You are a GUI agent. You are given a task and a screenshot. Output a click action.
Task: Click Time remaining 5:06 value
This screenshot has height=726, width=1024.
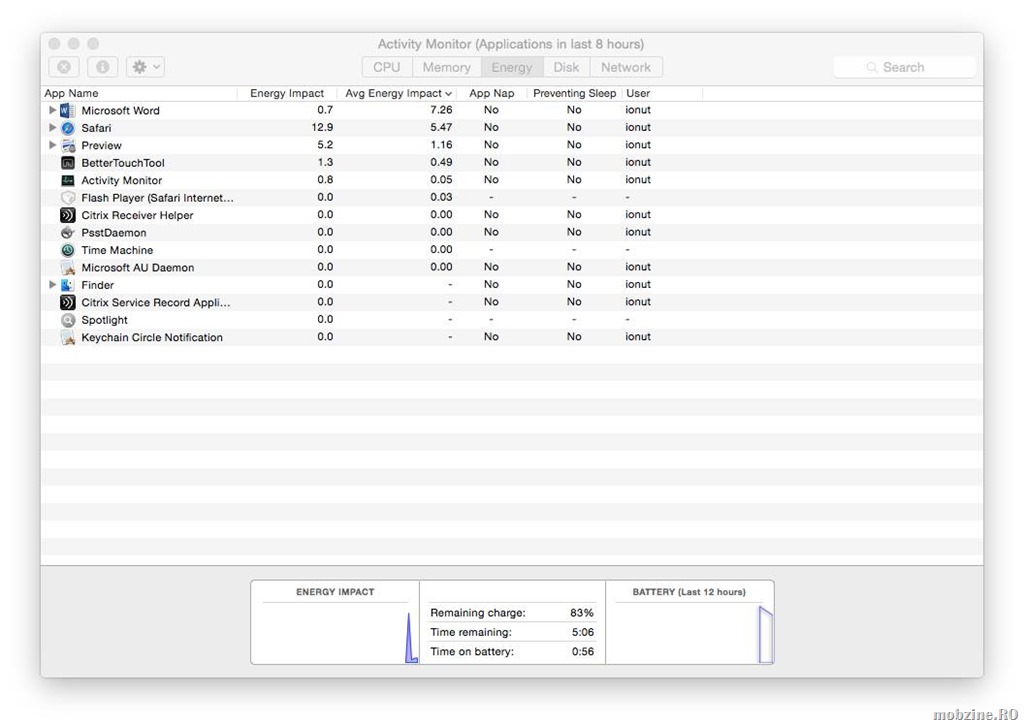(x=583, y=632)
